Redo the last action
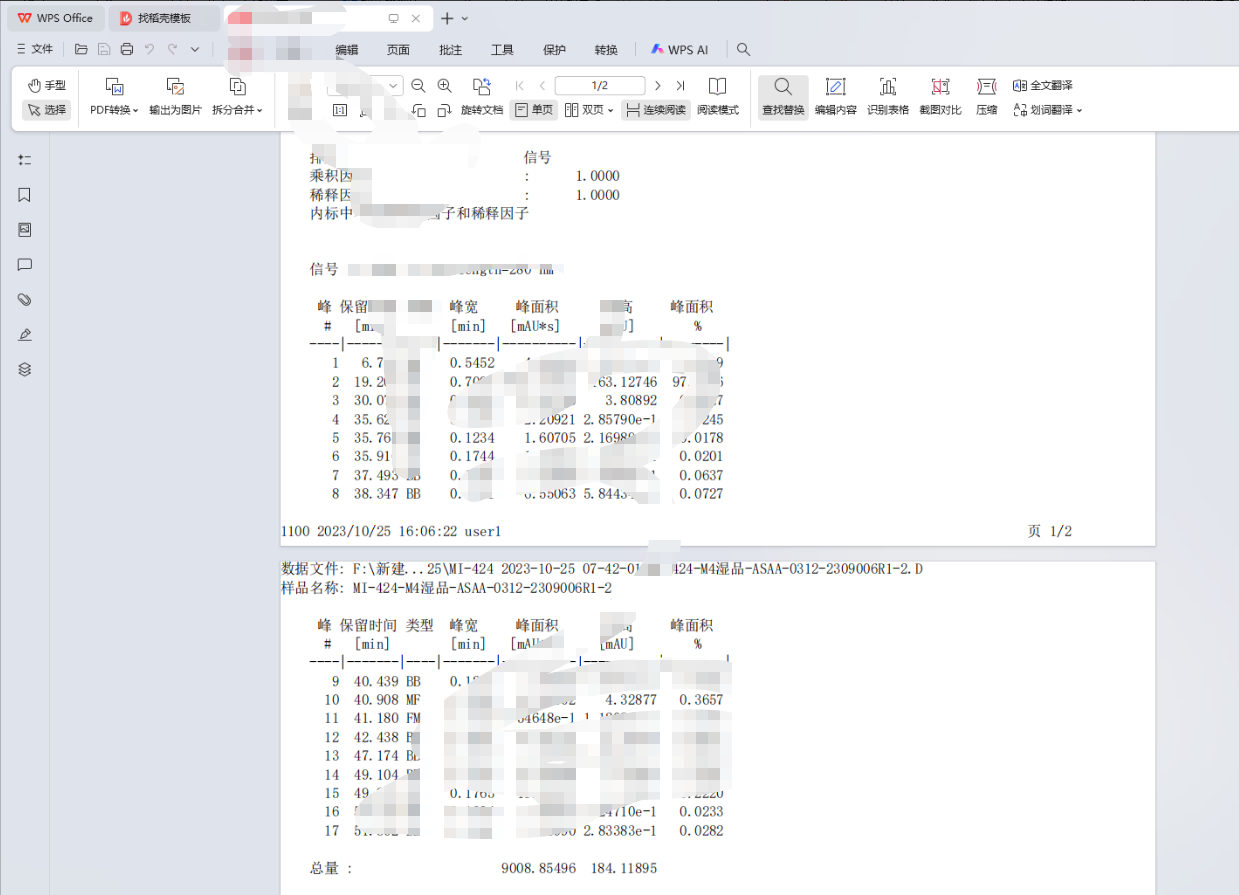This screenshot has height=895, width=1239. 173,49
